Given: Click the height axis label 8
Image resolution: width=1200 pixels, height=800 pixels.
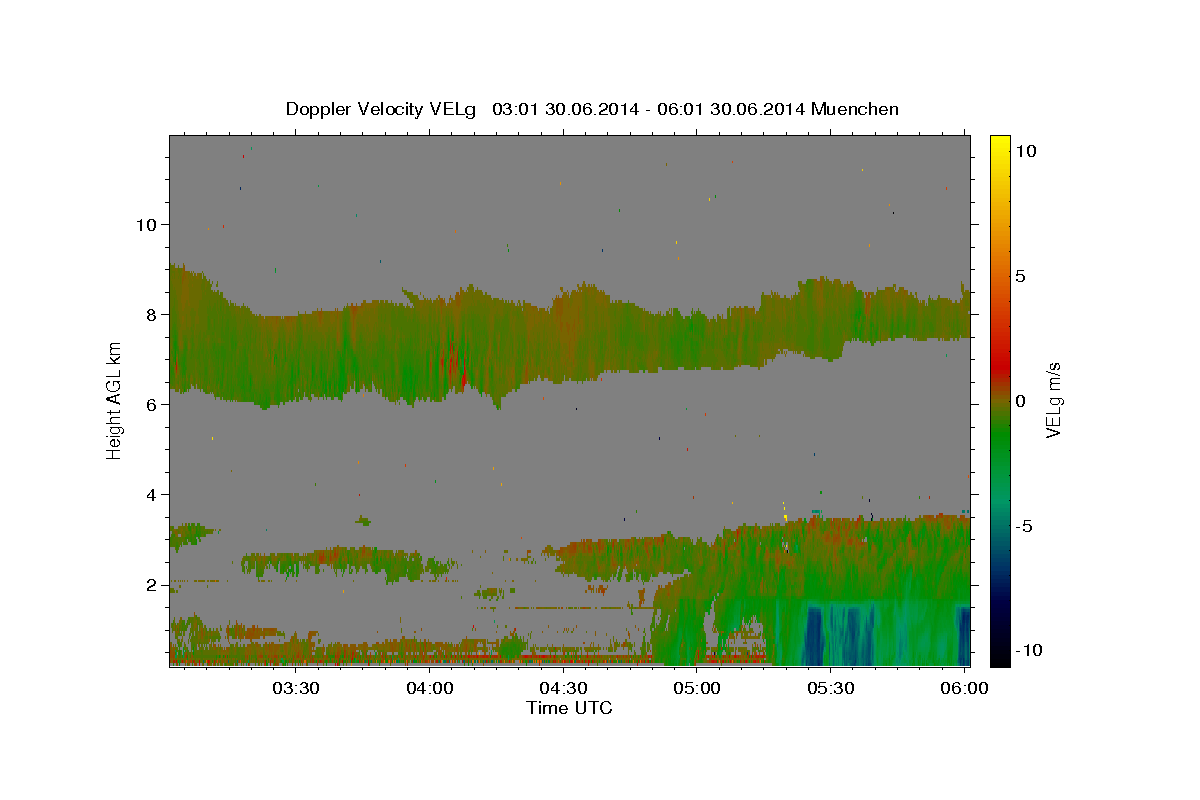Looking at the screenshot, I should [152, 314].
